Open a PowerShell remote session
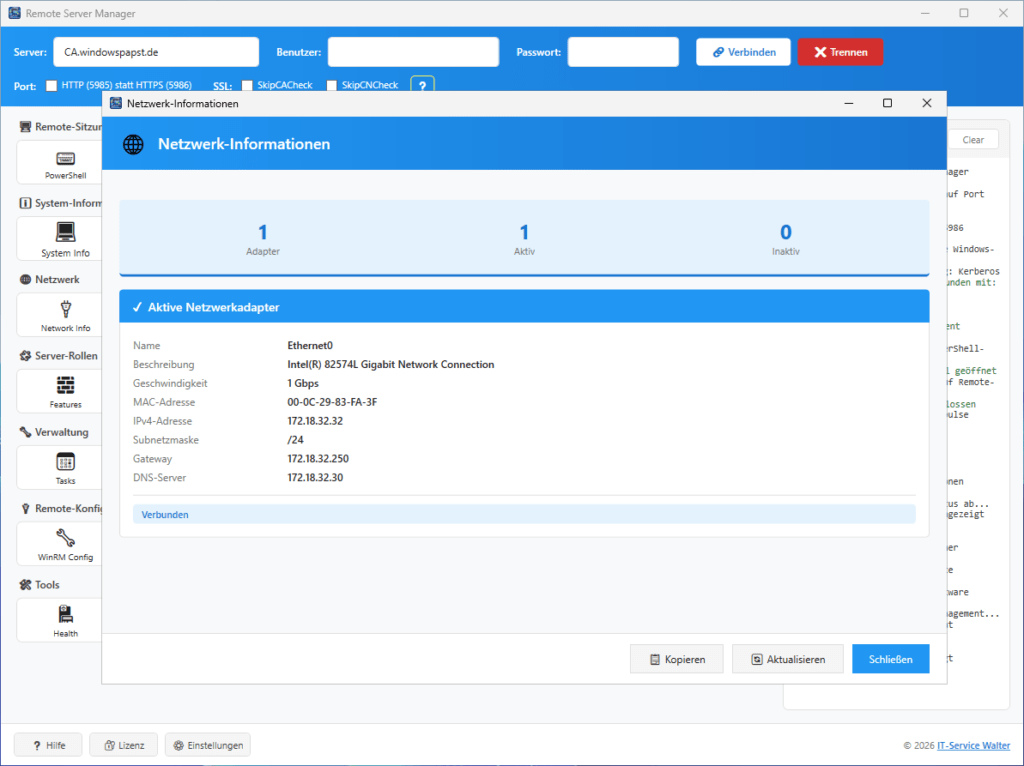Viewport: 1024px width, 766px height. [65, 162]
